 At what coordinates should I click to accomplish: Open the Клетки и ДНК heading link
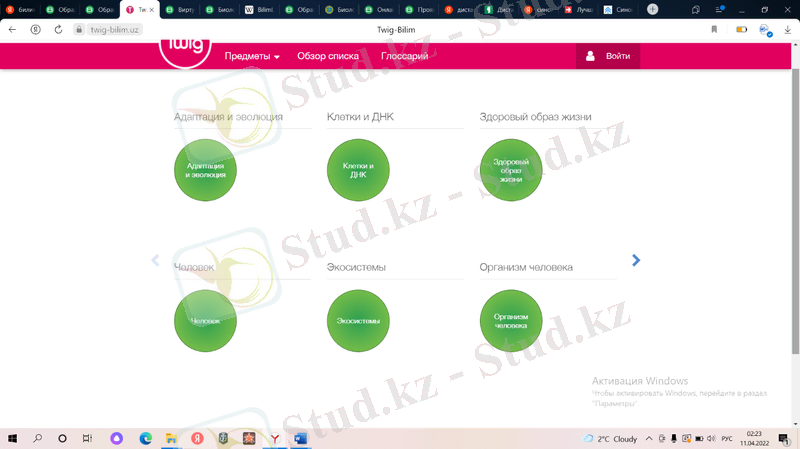click(360, 117)
